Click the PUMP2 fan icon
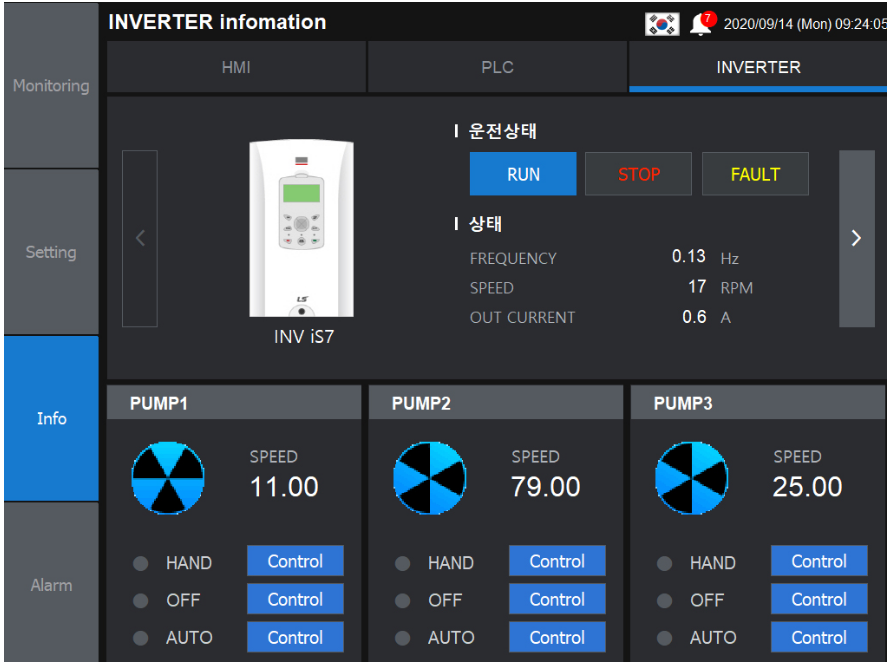Screen dimensions: 890x667 pyautogui.click(x=430, y=478)
